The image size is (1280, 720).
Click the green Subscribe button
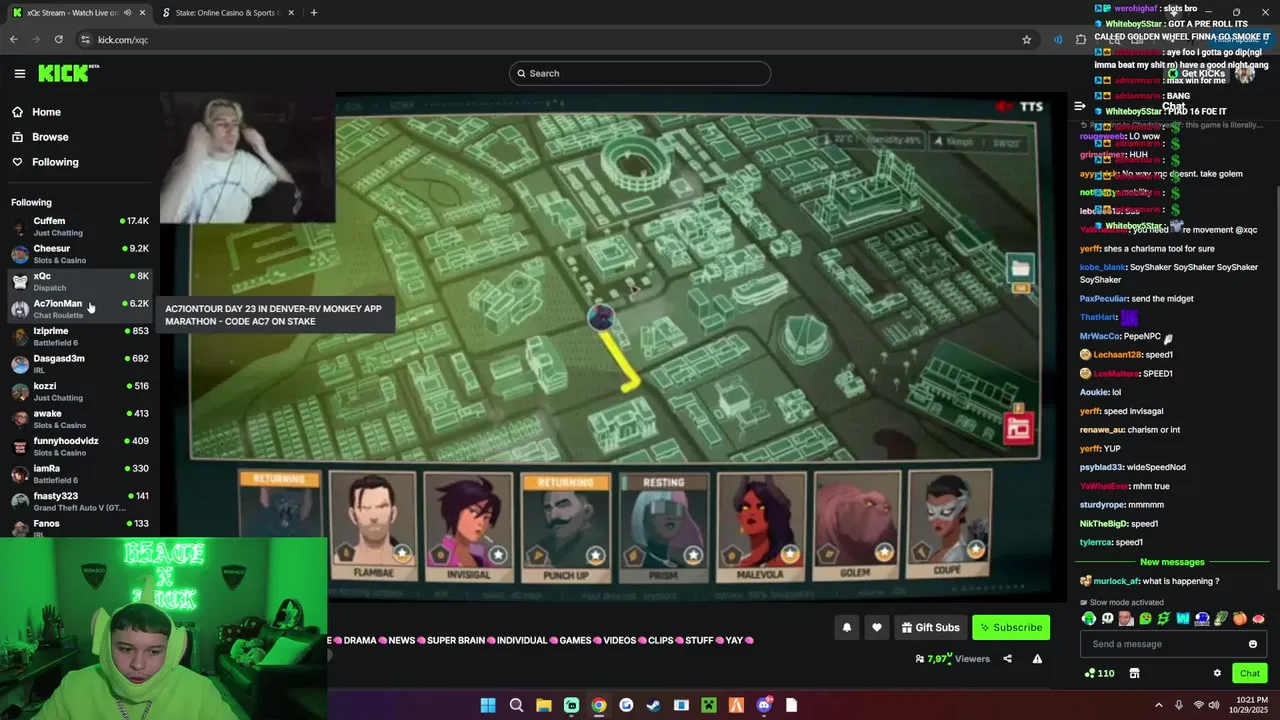click(1011, 627)
